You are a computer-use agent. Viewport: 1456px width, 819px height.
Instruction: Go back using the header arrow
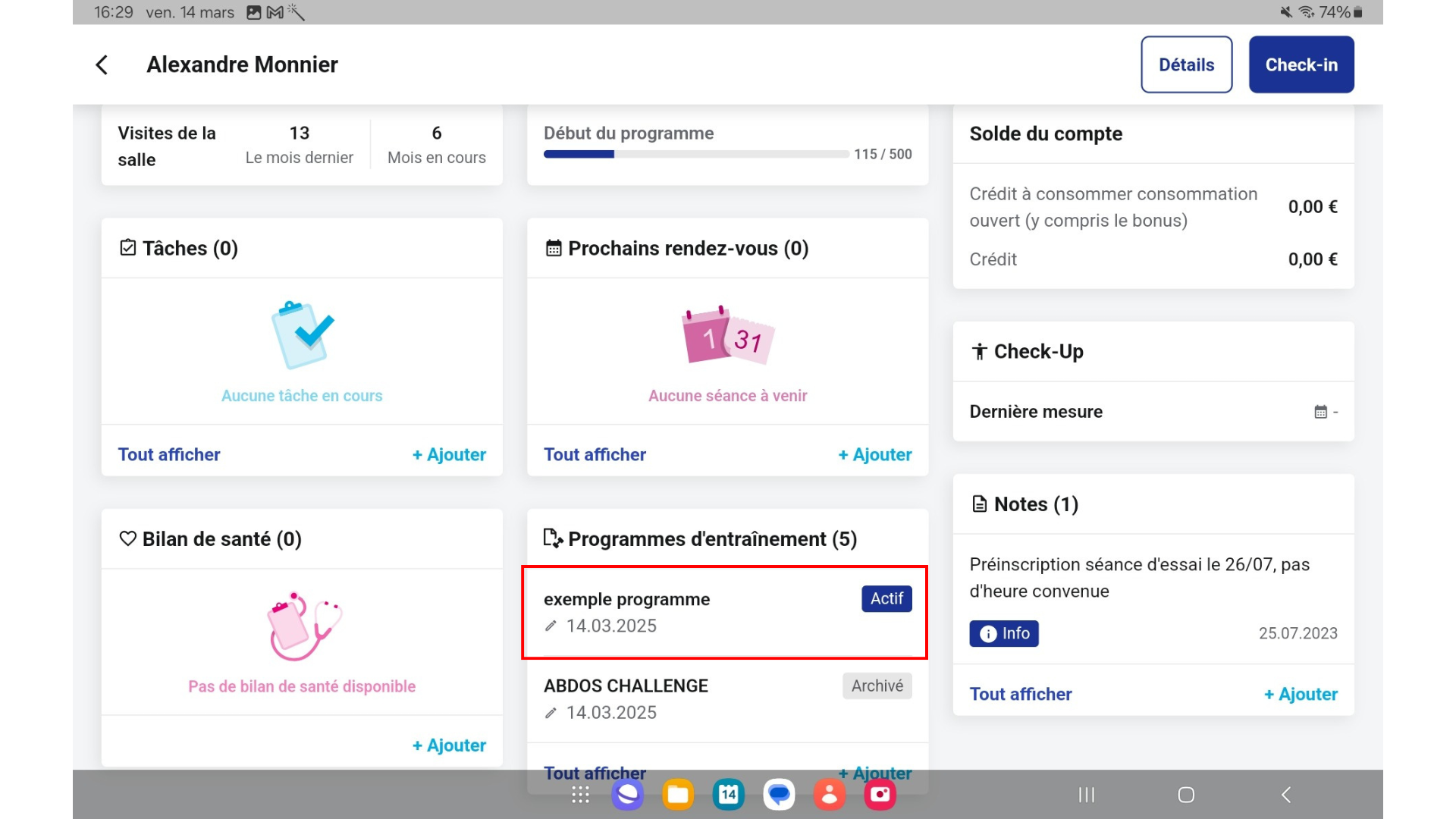pyautogui.click(x=102, y=65)
